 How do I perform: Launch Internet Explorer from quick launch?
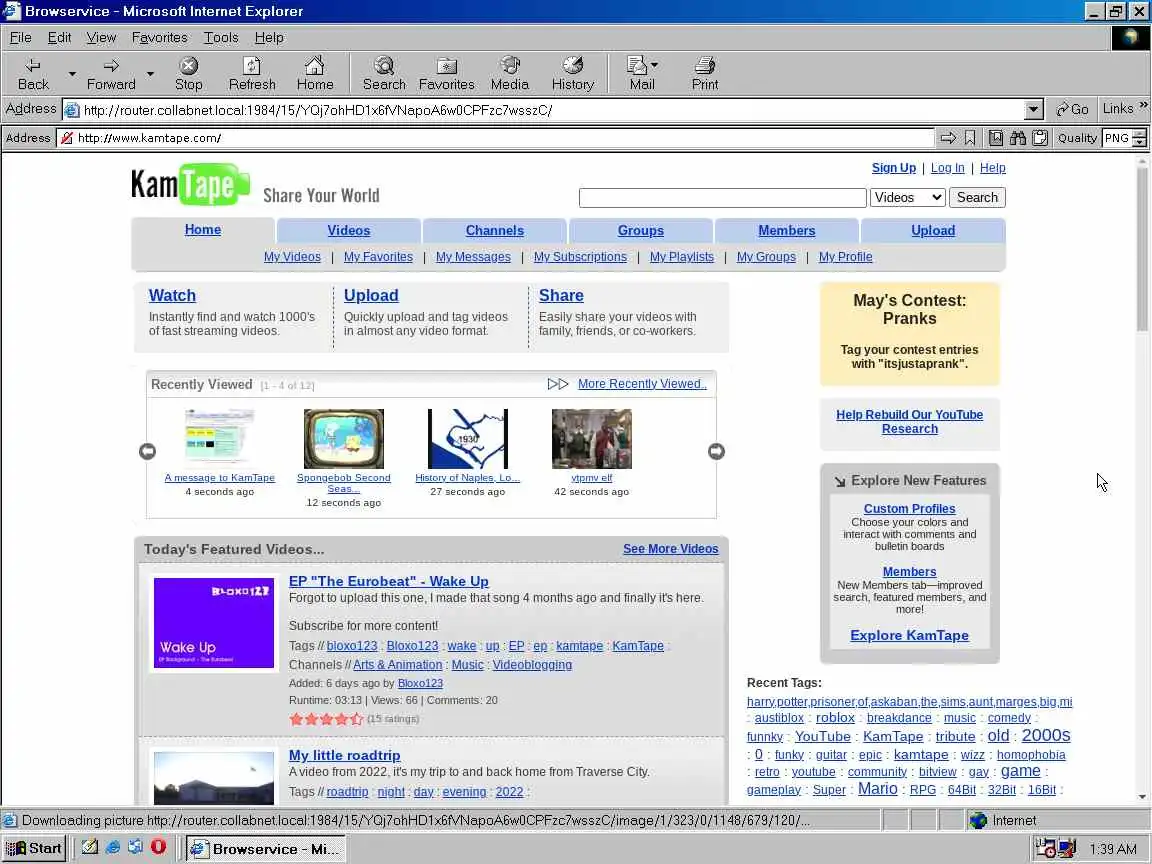tap(112, 847)
